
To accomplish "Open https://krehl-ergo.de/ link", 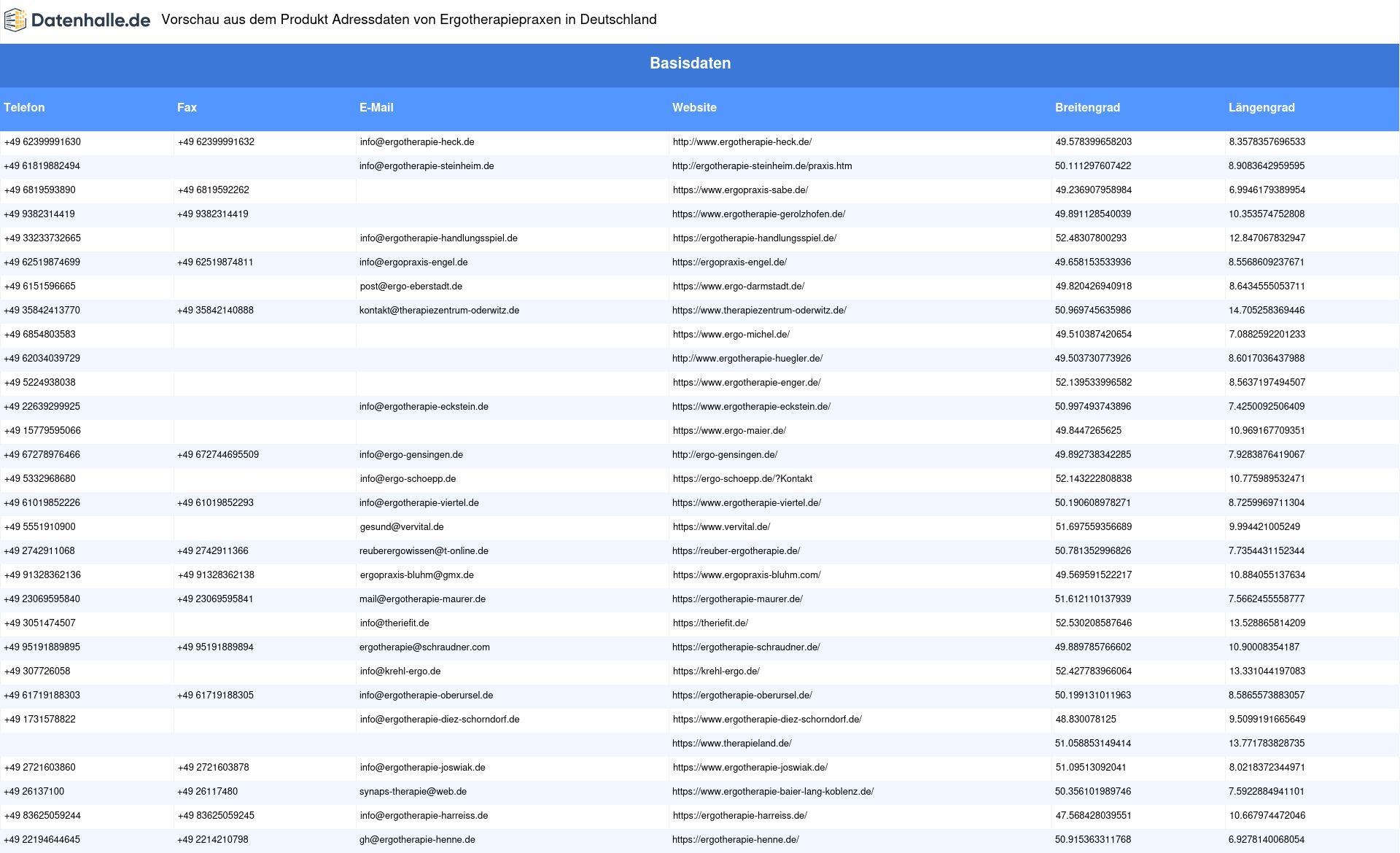I will pyautogui.click(x=716, y=671).
